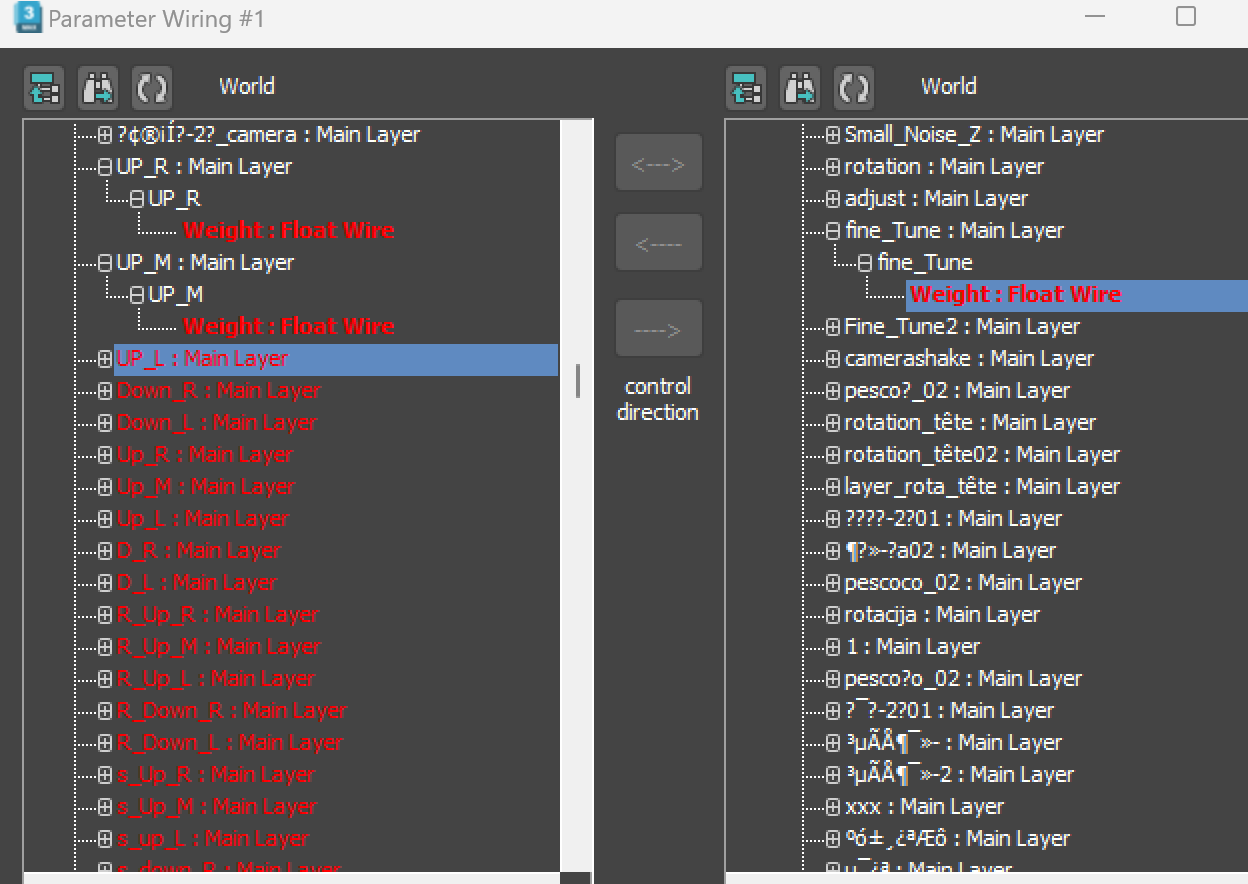Click the two-way wire connection button
The height and width of the screenshot is (884, 1248).
point(658,162)
